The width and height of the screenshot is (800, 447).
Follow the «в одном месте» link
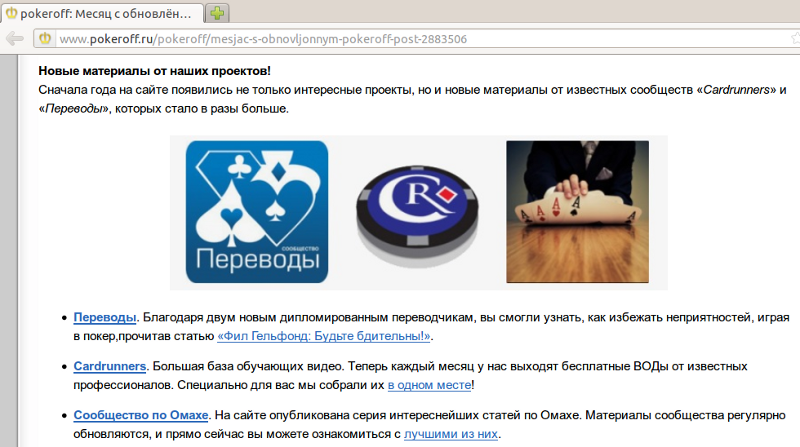point(430,385)
